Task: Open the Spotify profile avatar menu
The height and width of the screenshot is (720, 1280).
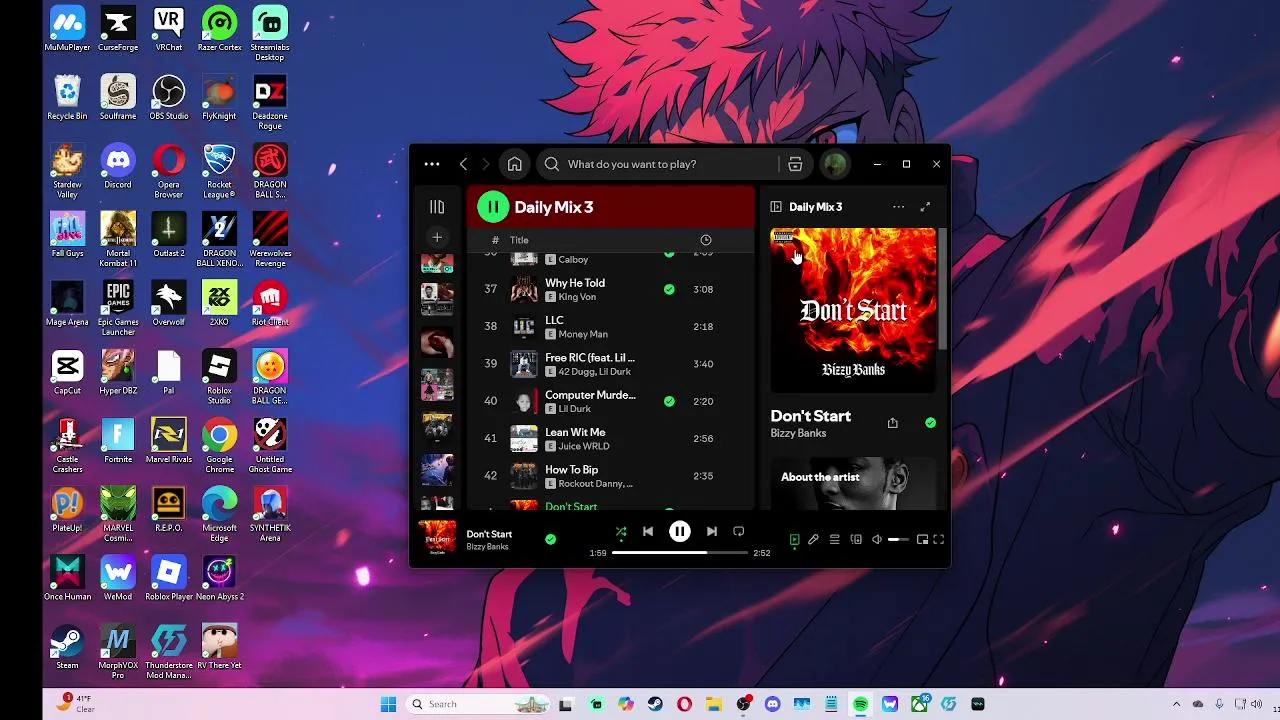Action: [835, 164]
